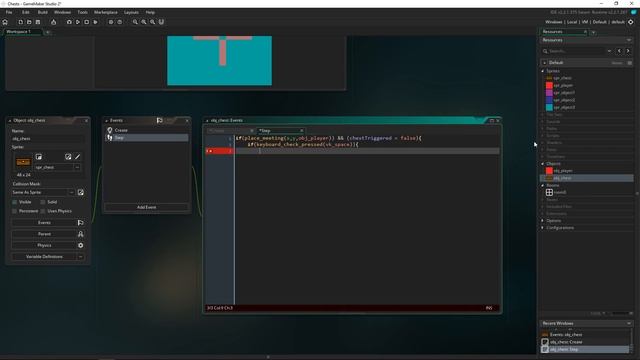
Task: Click the Variable Definitions button
Action: pos(44,257)
